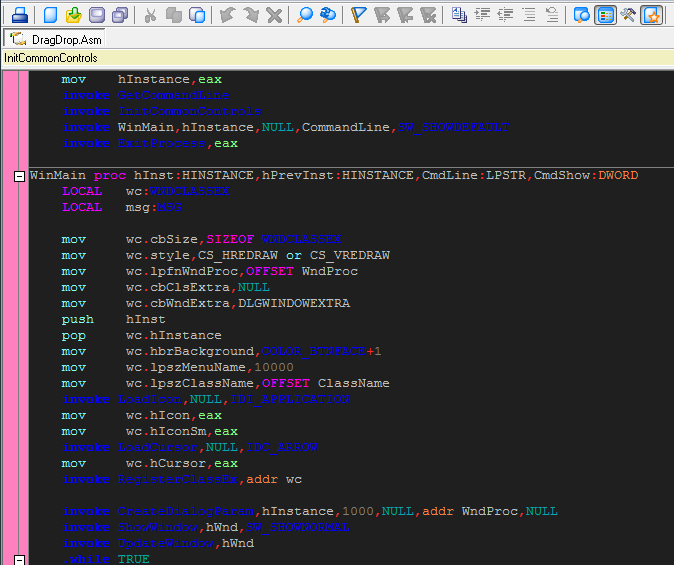
Task: Collapse the WinMain proc block
Action: (19, 176)
